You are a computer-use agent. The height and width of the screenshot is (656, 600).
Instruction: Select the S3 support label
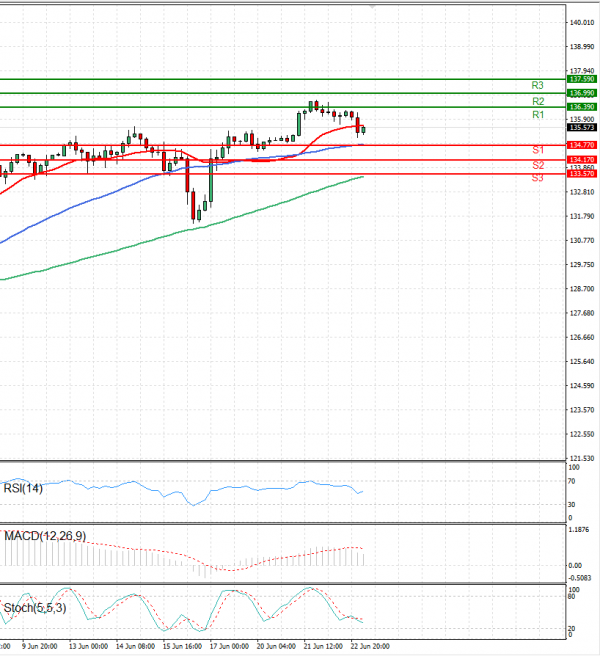pos(538,178)
